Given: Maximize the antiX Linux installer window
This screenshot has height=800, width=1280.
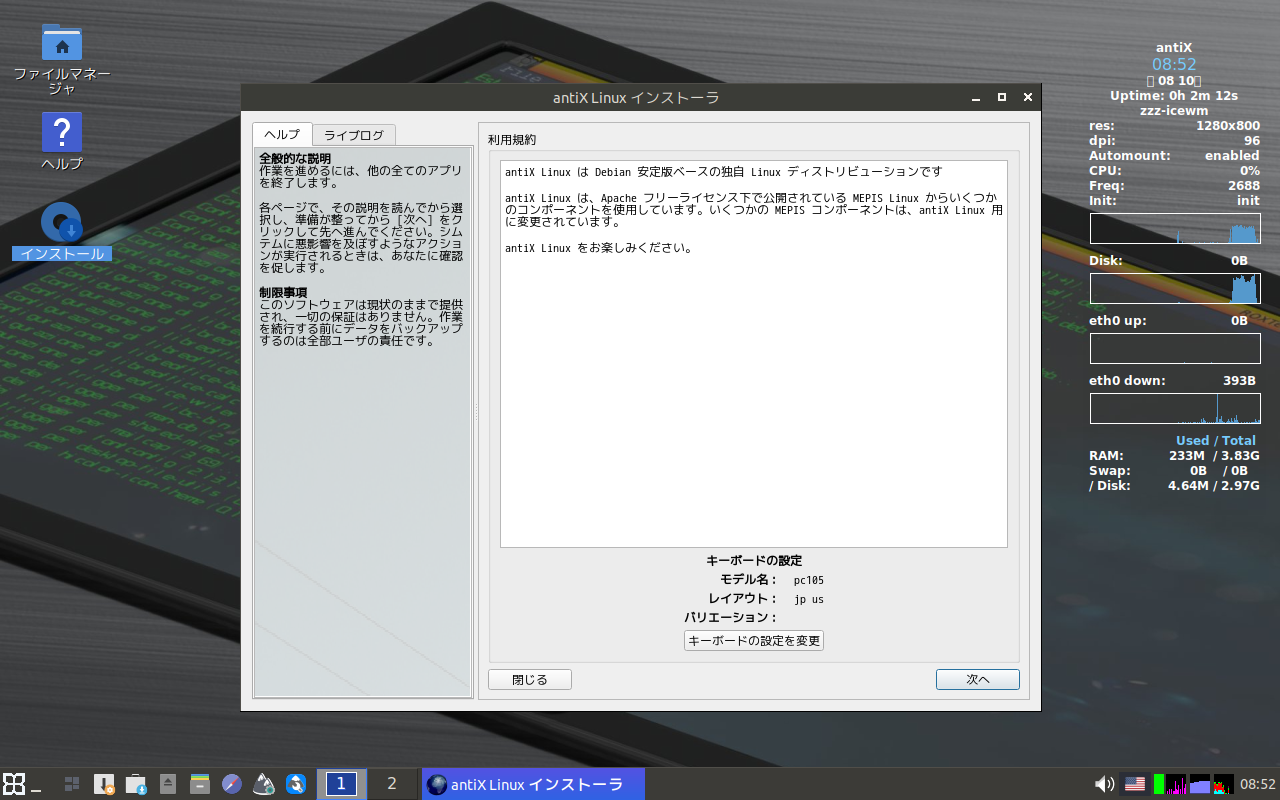Looking at the screenshot, I should [x=1002, y=98].
